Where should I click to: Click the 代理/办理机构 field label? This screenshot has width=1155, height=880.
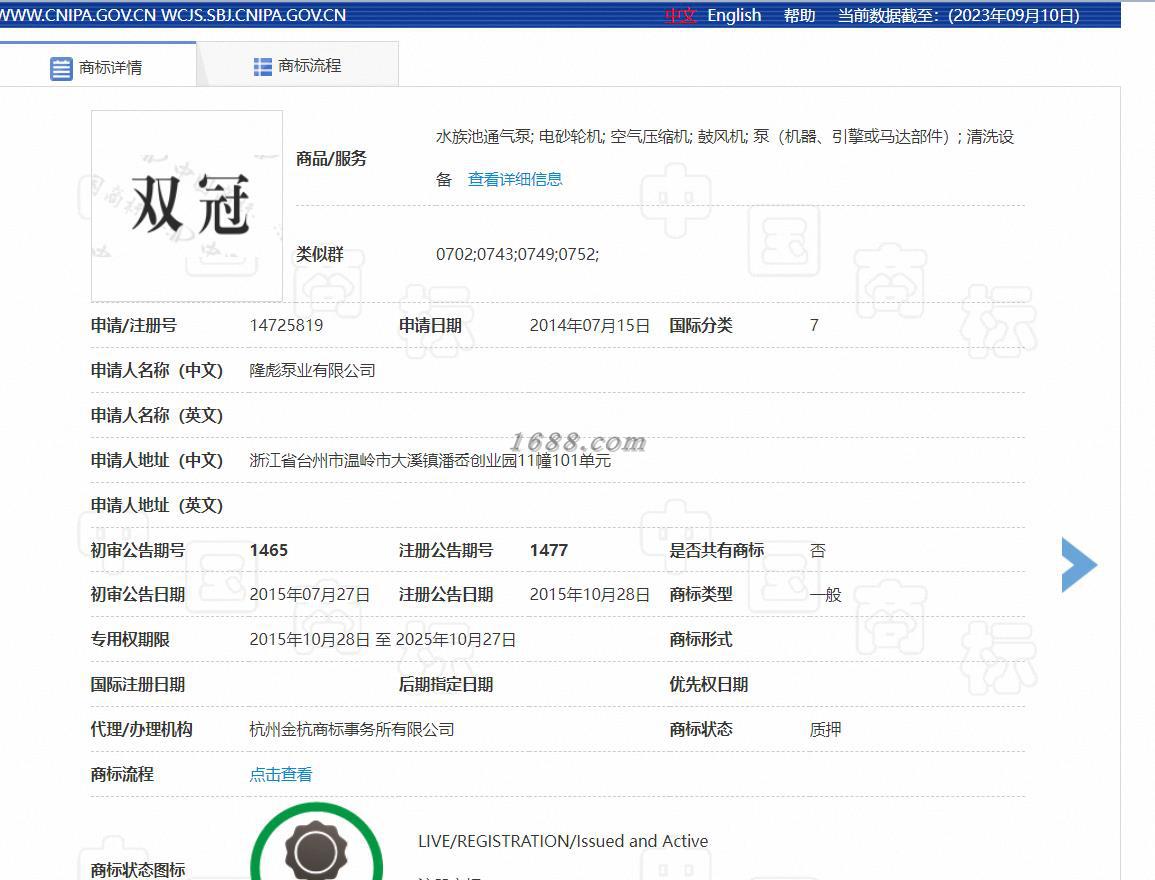pyautogui.click(x=141, y=730)
